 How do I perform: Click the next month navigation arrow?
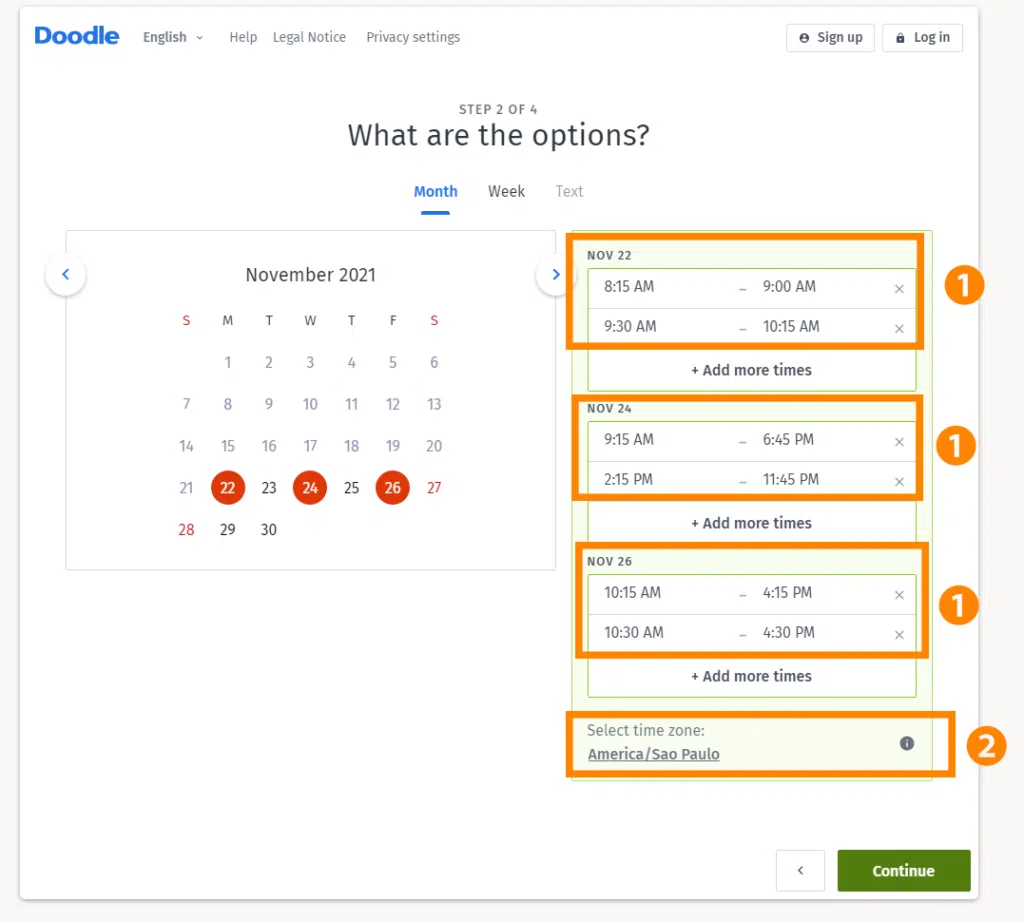pos(555,274)
